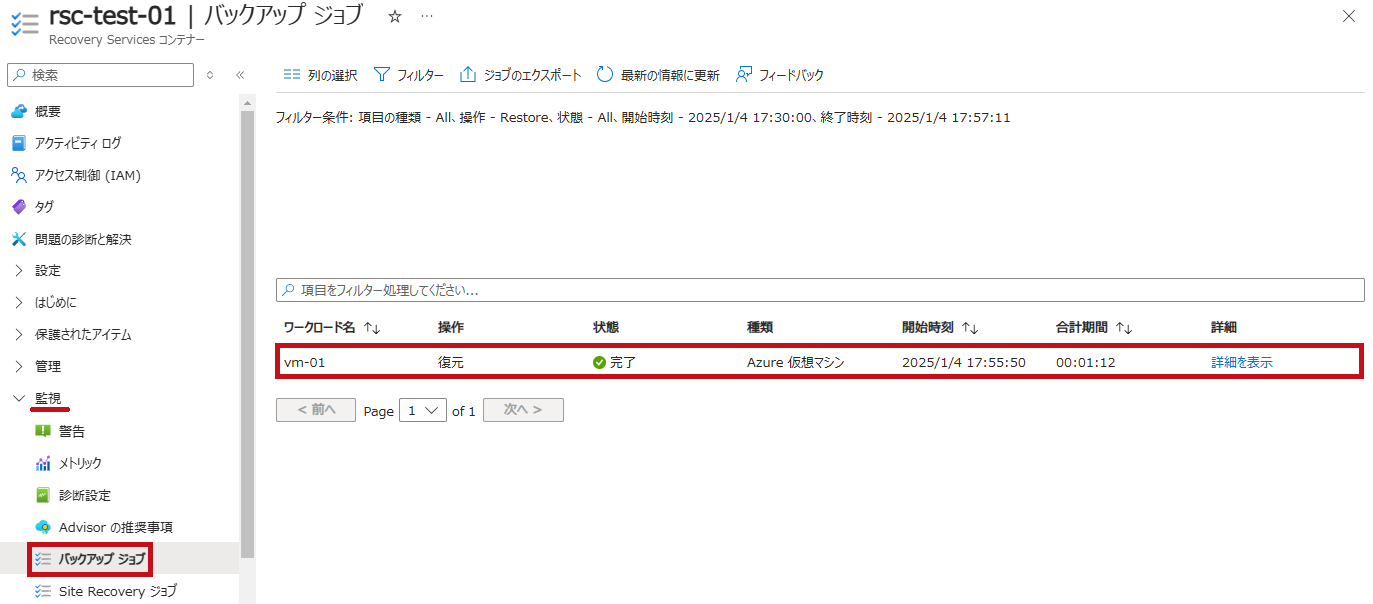The height and width of the screenshot is (604, 1373).
Task: Open 詳細を表示 link for vm-01
Action: 1242,362
